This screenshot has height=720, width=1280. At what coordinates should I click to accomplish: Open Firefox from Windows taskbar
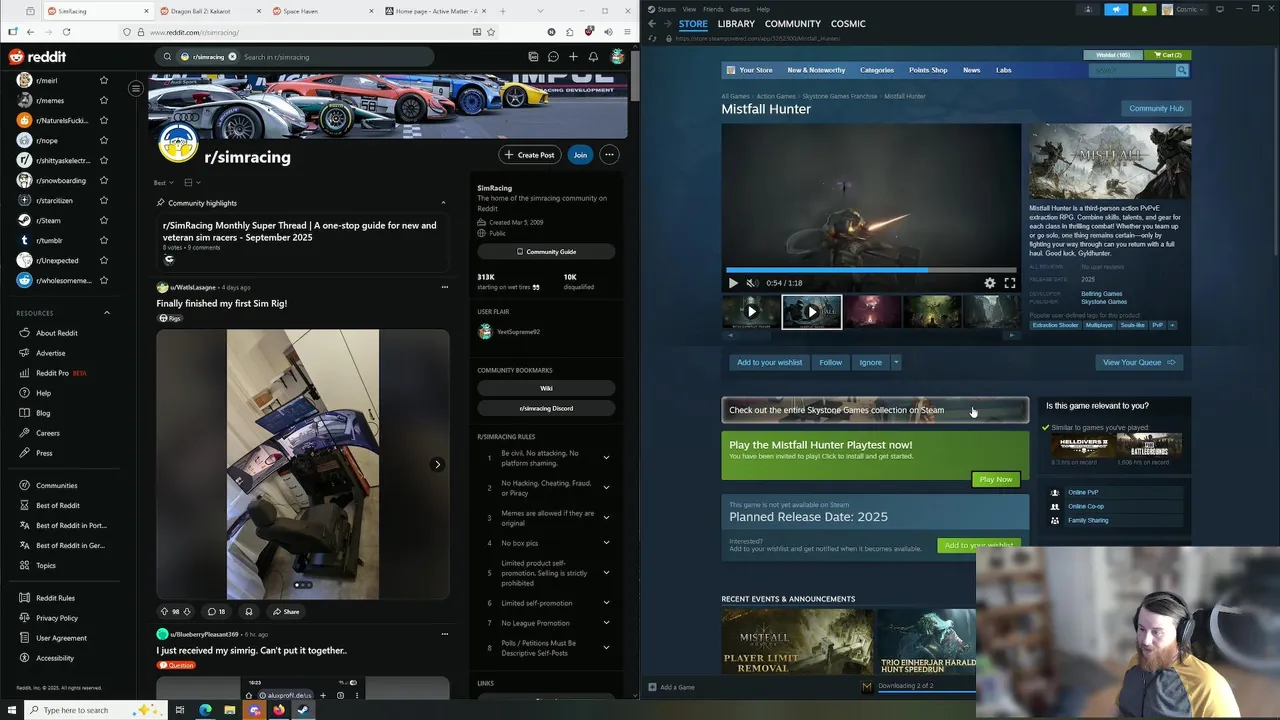pyautogui.click(x=278, y=710)
